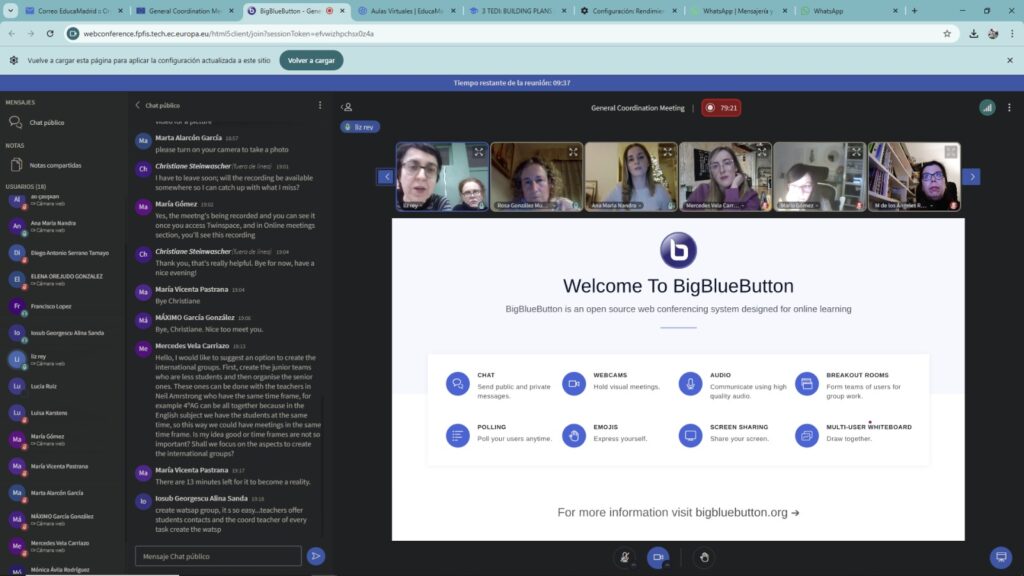Image resolution: width=1024 pixels, height=576 pixels.
Task: Switch to the Aulas Virtuales browser tab
Action: (405, 10)
